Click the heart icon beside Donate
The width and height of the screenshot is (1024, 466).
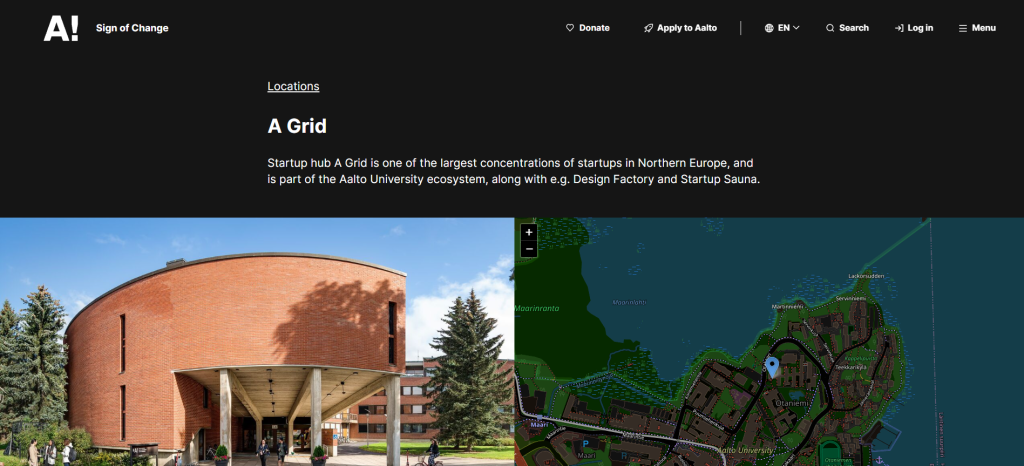coord(570,28)
